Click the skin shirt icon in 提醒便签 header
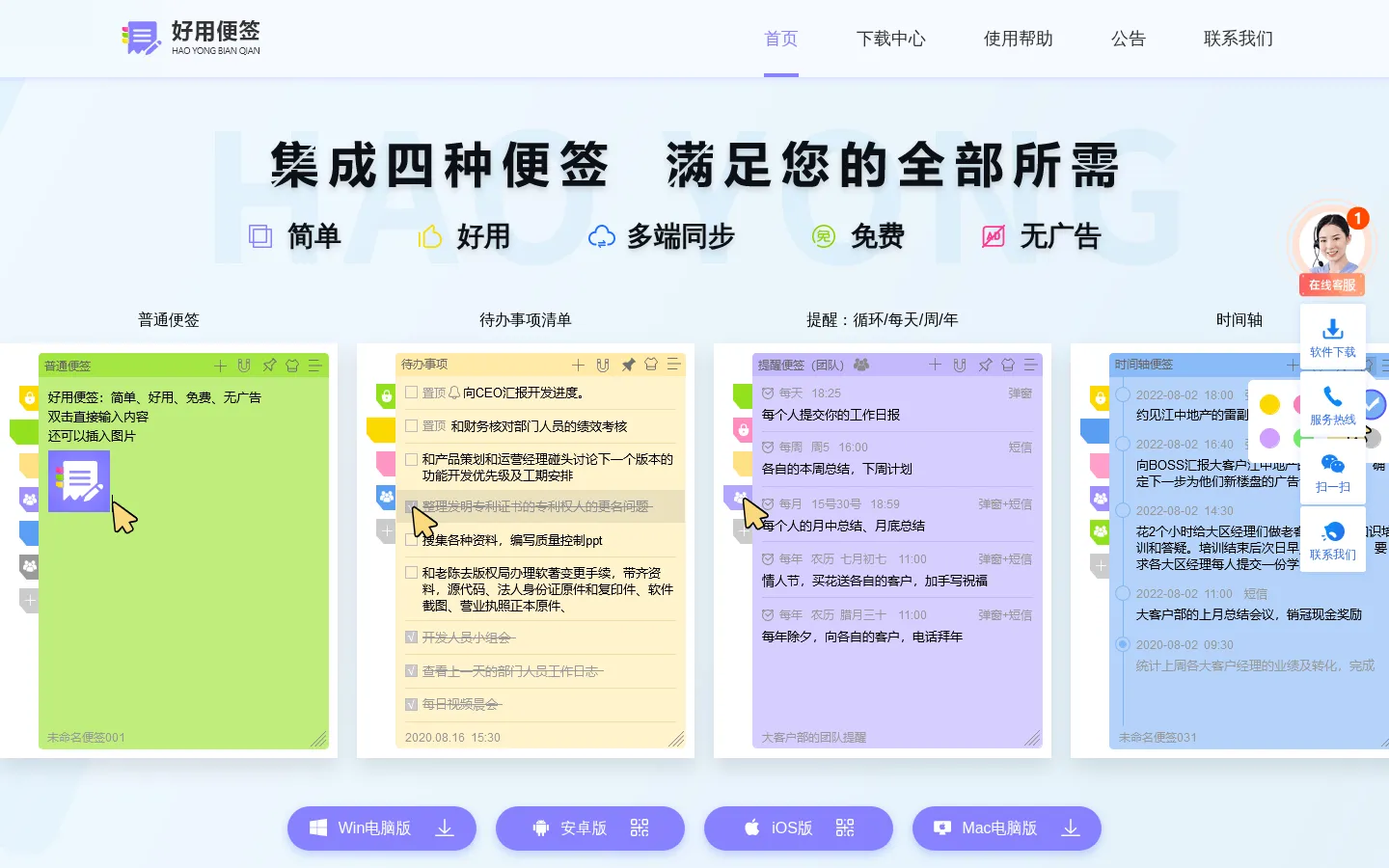The image size is (1389, 868). point(1008,365)
